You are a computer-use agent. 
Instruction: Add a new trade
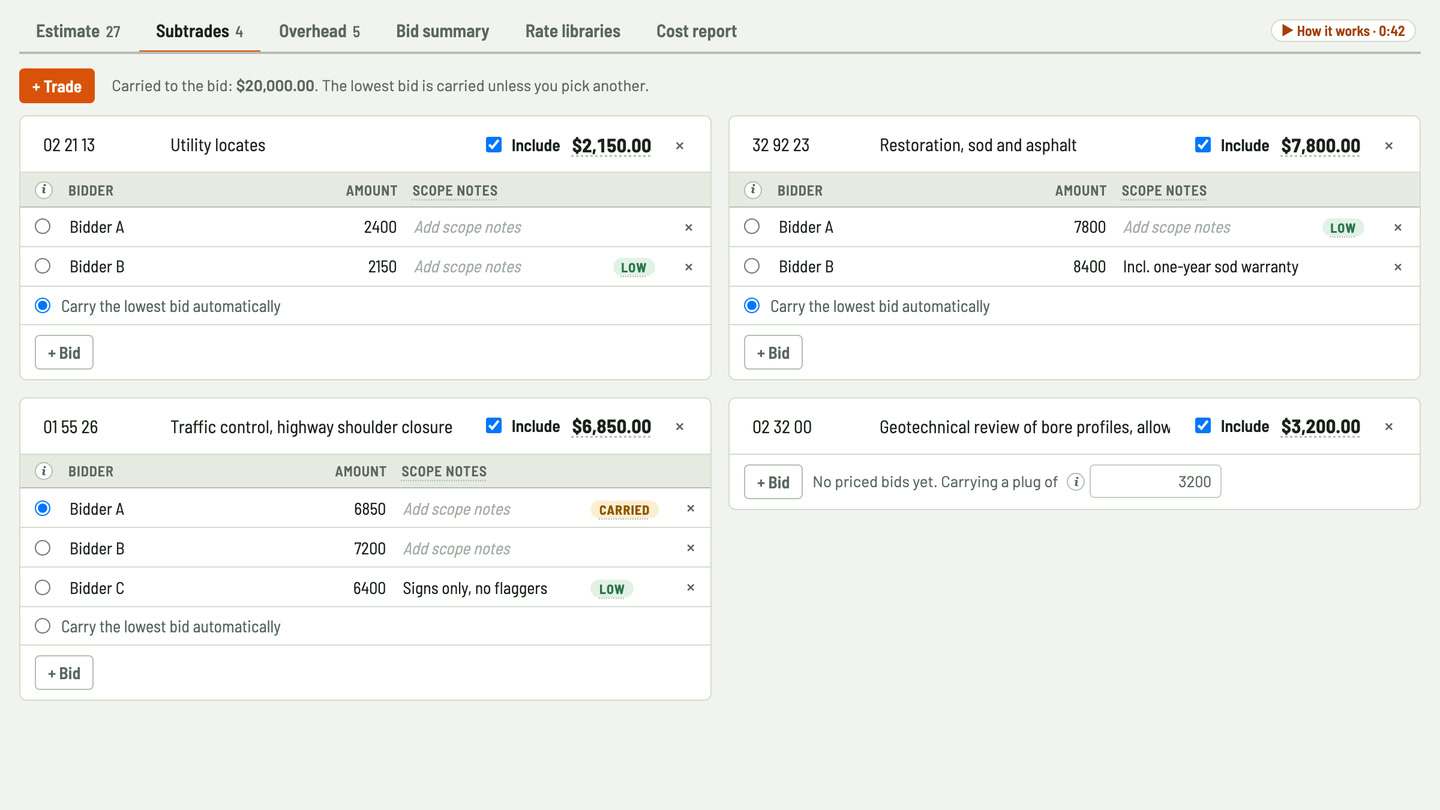pos(57,86)
